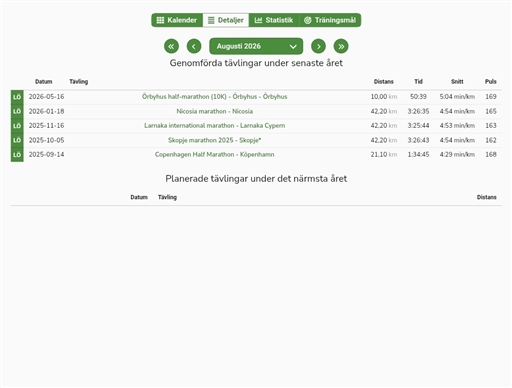Click the time 3:26:35
This screenshot has height=388, width=512.
coord(418,111)
